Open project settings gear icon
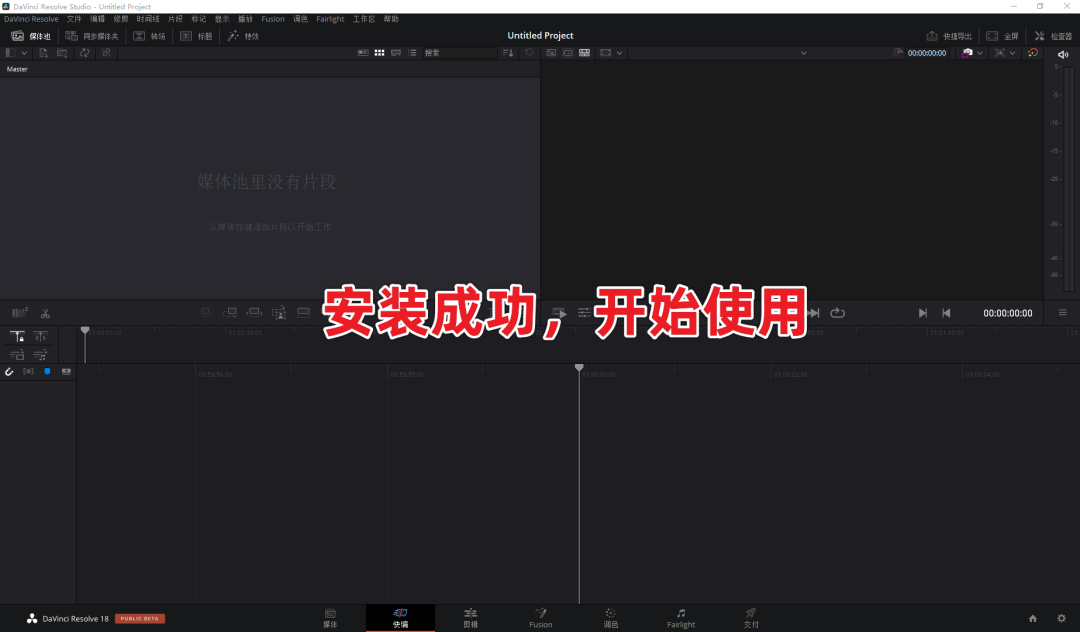1080x632 pixels. pyautogui.click(x=1061, y=618)
